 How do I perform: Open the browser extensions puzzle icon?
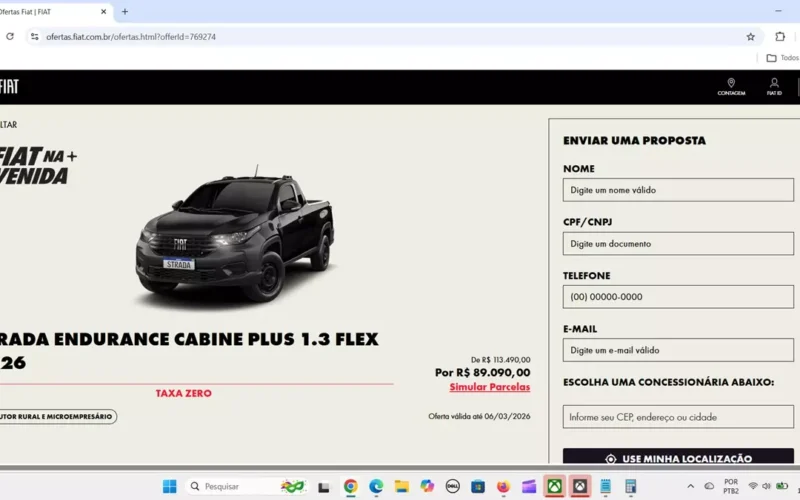780,37
